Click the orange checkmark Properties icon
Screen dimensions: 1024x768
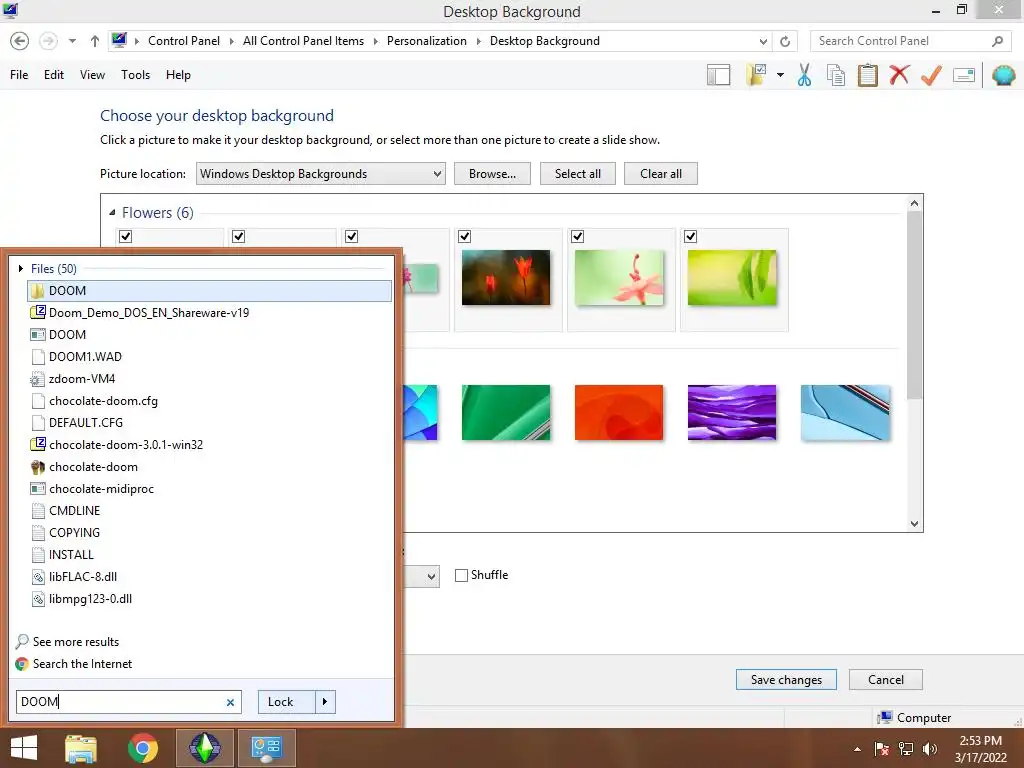tap(931, 75)
